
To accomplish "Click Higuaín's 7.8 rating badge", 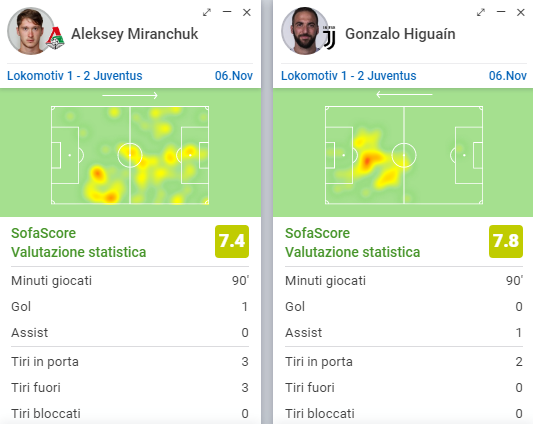I will 506,241.
